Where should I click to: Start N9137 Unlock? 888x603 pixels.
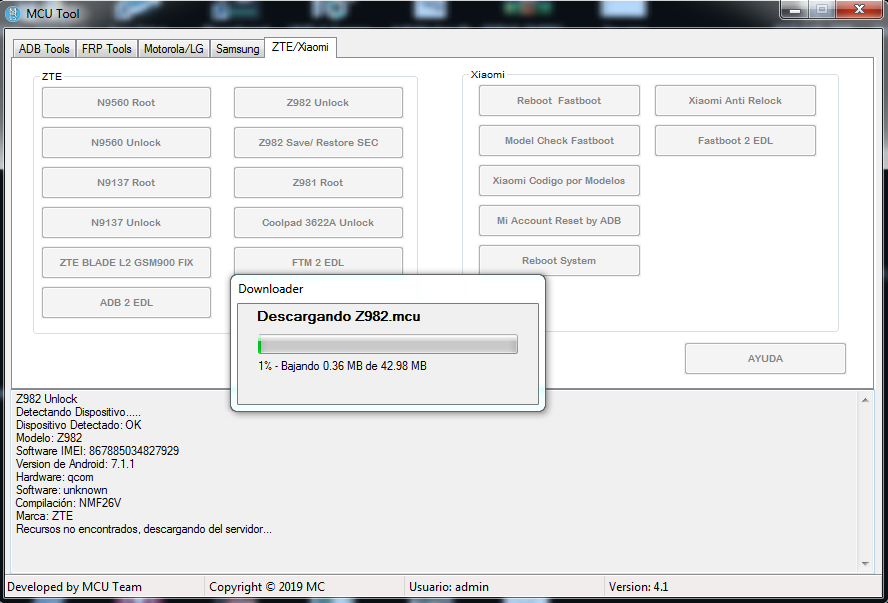[x=126, y=223]
